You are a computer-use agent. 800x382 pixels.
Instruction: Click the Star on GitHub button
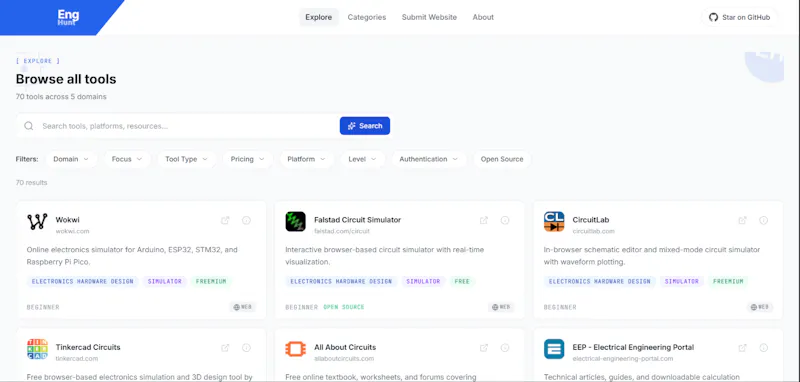[x=739, y=17]
